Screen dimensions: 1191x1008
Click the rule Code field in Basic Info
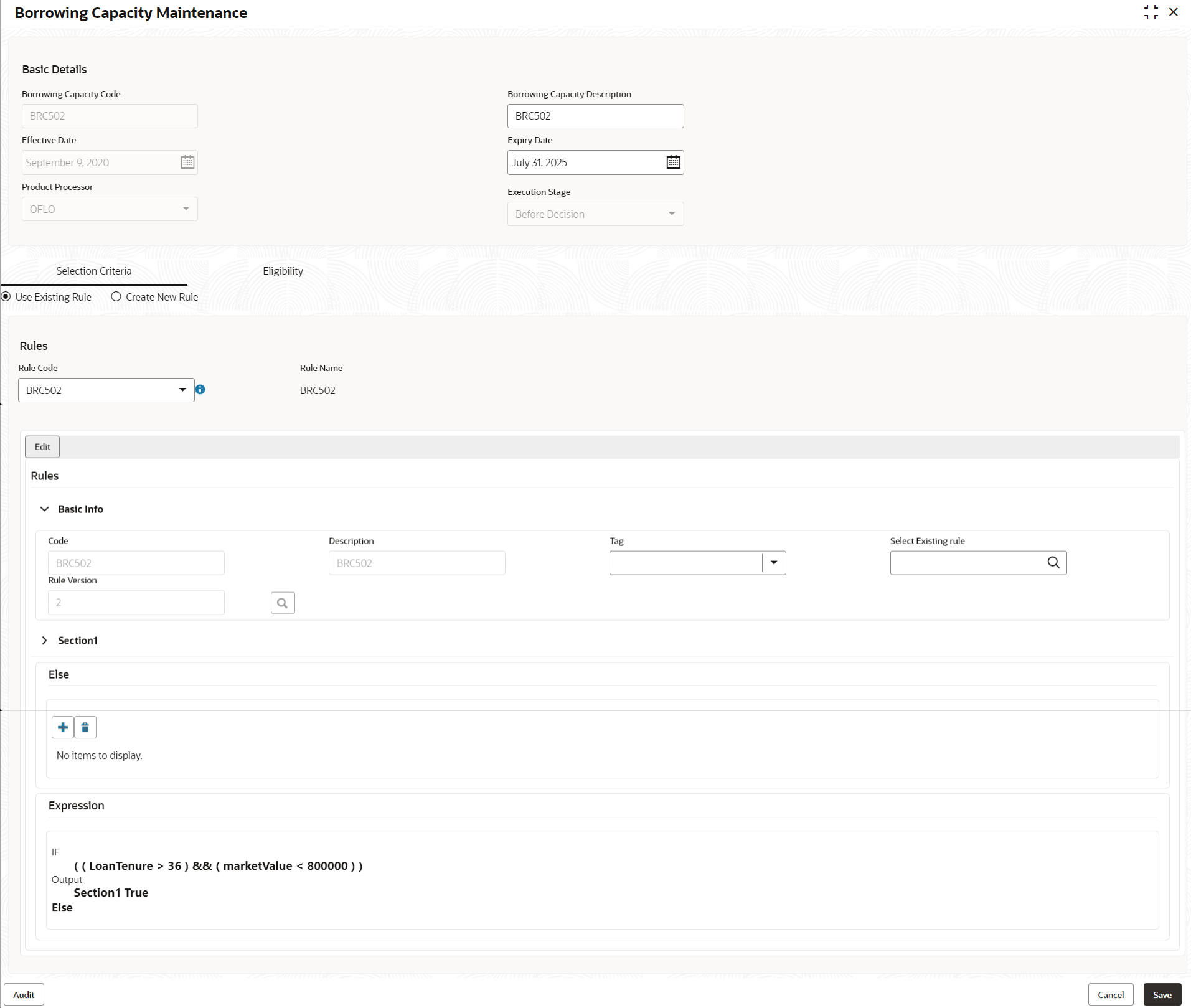coord(136,563)
